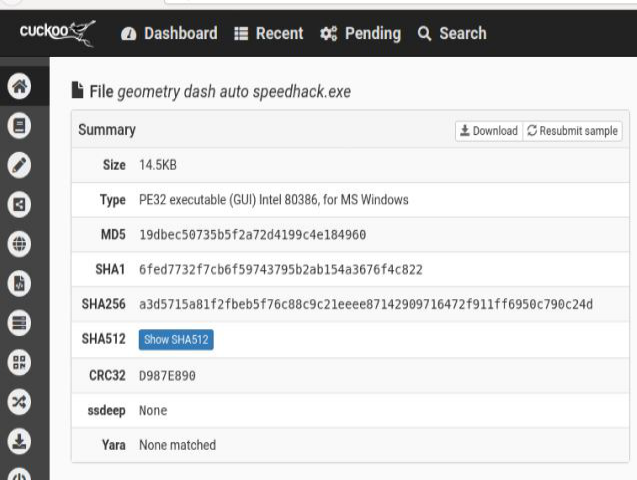
Task: Click the SHA1 row label
Action: (x=110, y=270)
